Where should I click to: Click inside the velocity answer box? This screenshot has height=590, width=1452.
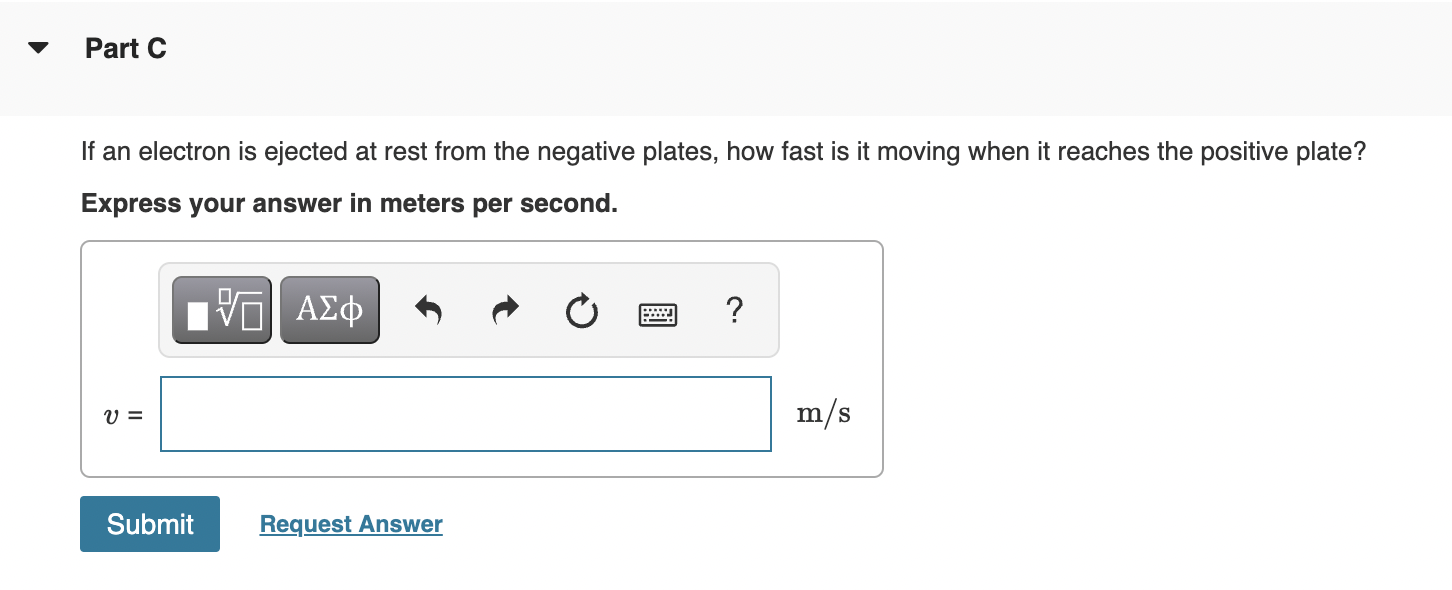point(465,413)
